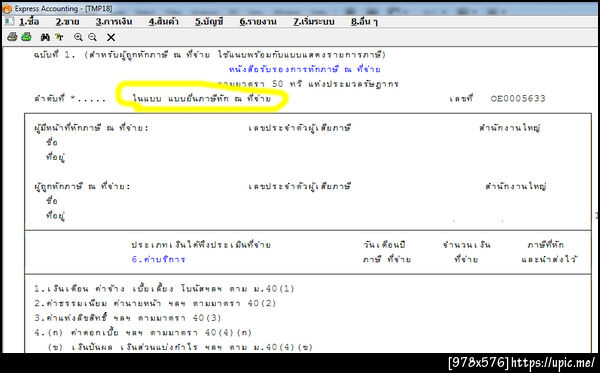
Task: Click line 3.ค่าแห่งลิขสิทธิ์
Action: click(x=127, y=318)
